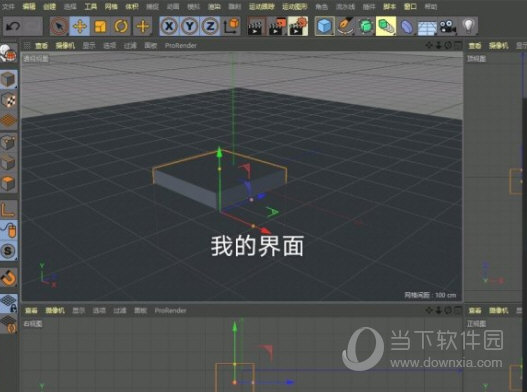
Task: Open the blue Deformer flyout
Action: click(407, 26)
